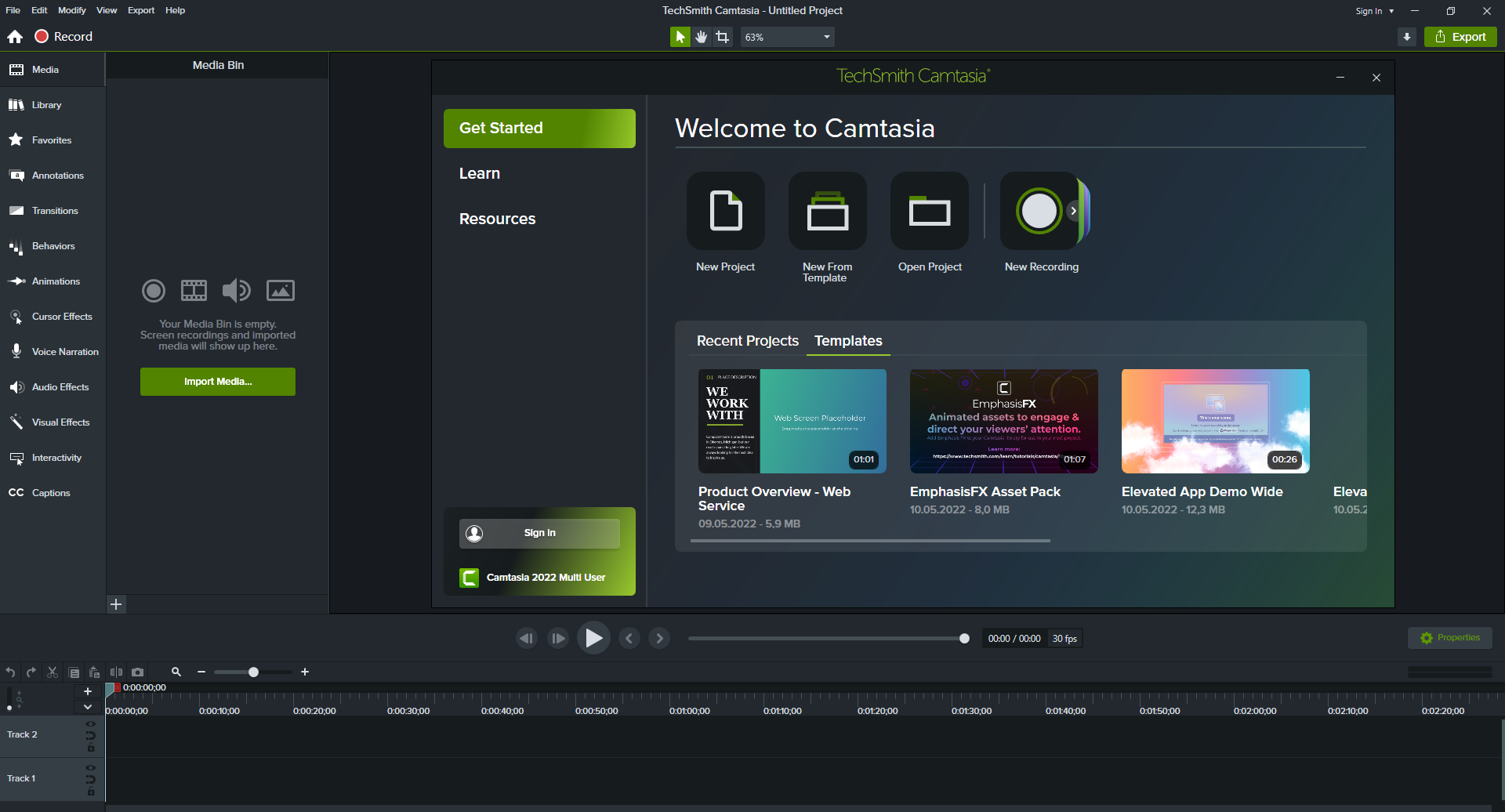The width and height of the screenshot is (1505, 812).
Task: Click the plus button below Media Bin
Action: 116,604
